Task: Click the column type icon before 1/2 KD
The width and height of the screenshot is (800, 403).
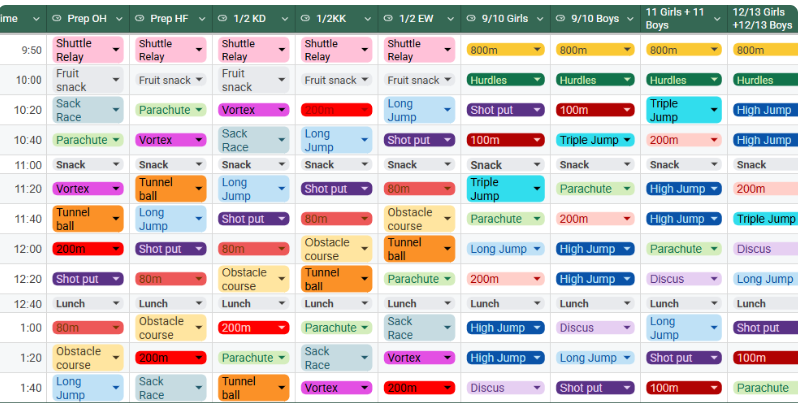Action: (222, 19)
